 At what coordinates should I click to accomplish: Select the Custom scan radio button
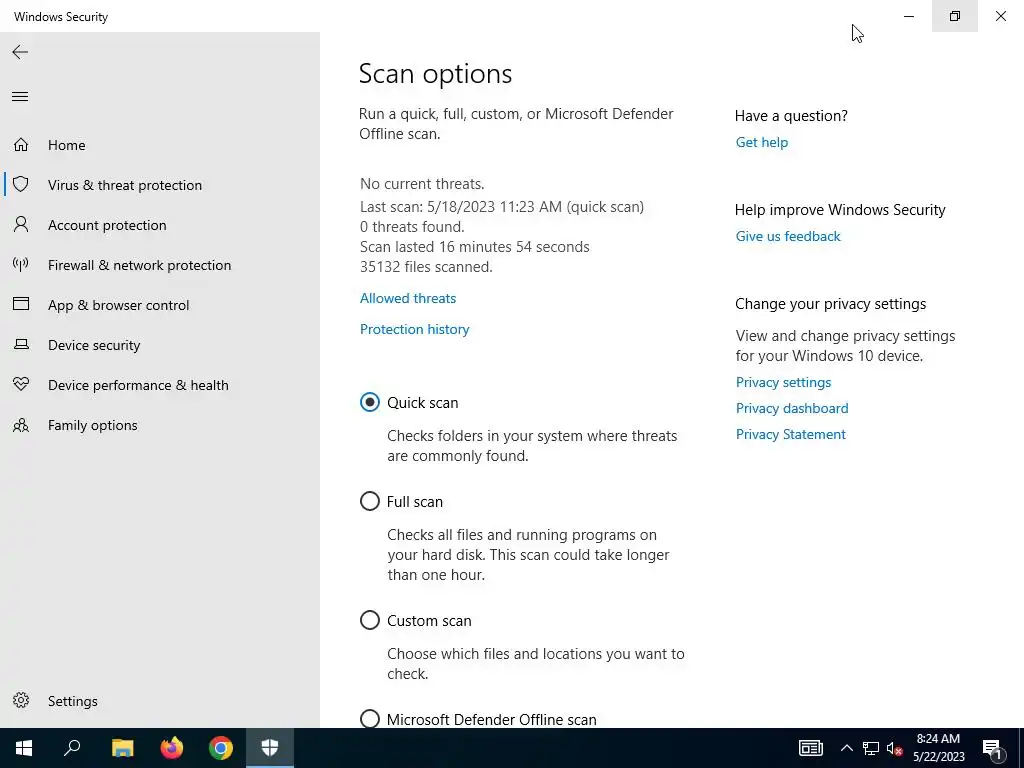click(x=370, y=620)
